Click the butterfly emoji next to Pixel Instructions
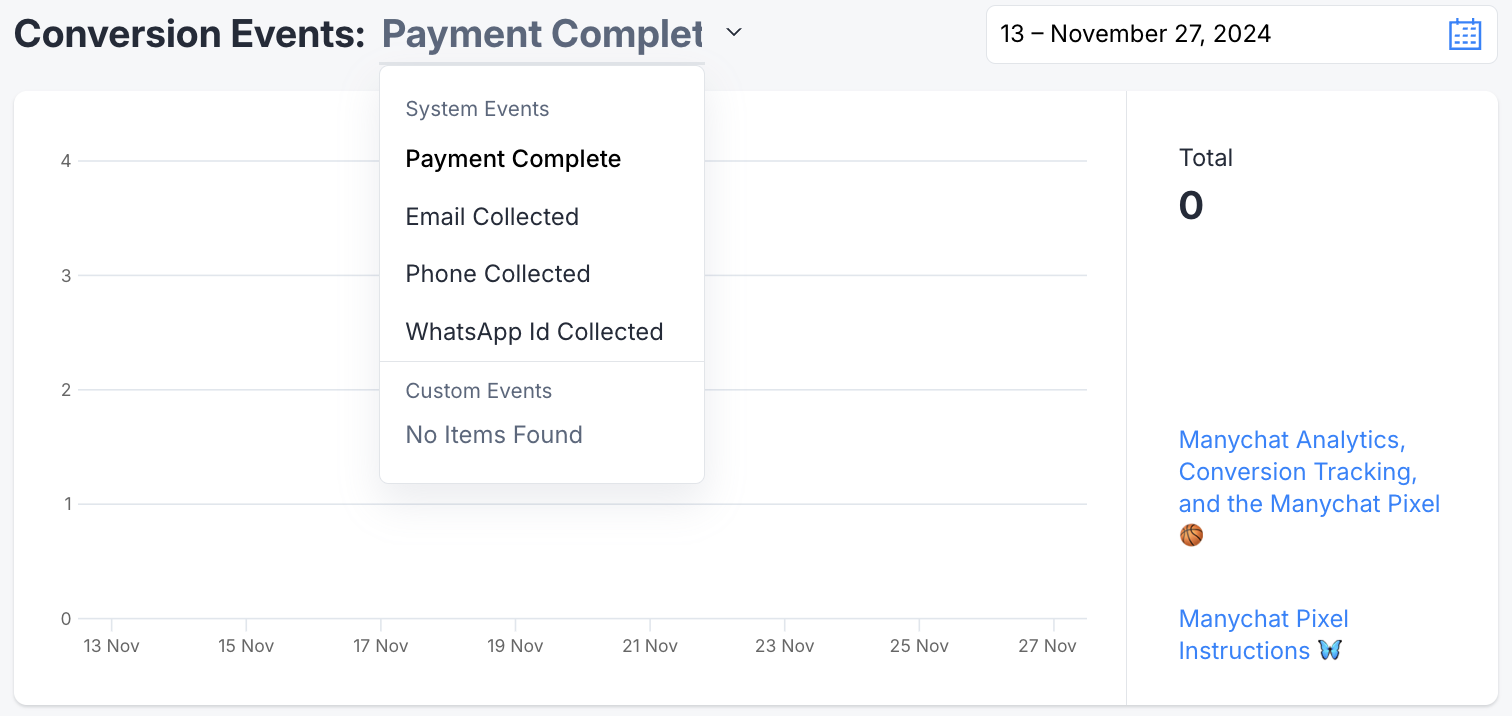This screenshot has height=716, width=1512. point(1330,650)
